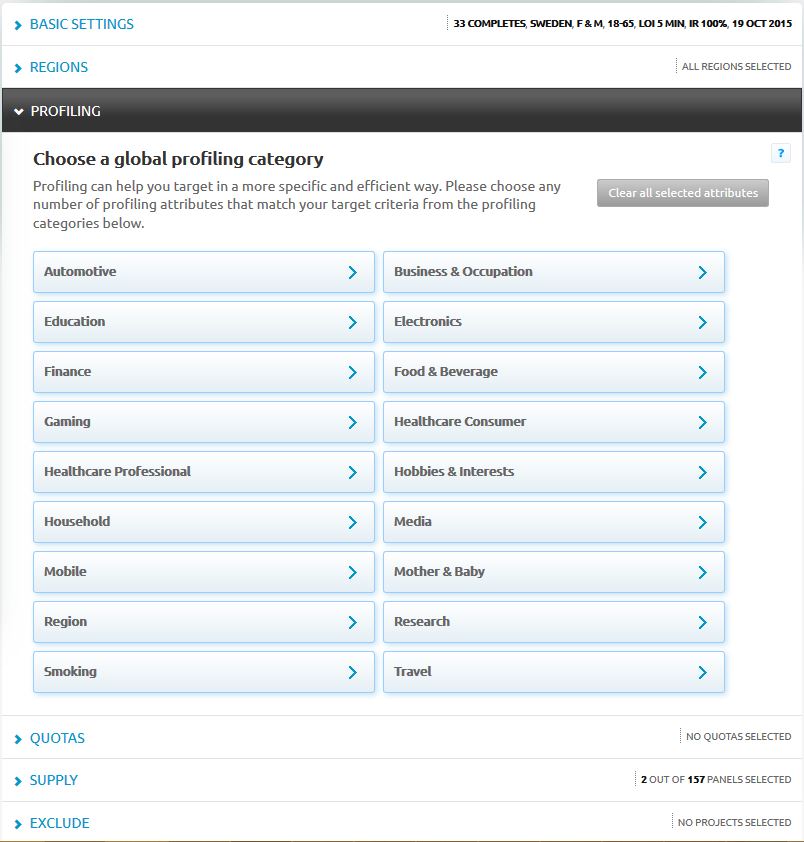The image size is (804, 842).
Task: Expand the Exclude section
Action: pos(59,823)
